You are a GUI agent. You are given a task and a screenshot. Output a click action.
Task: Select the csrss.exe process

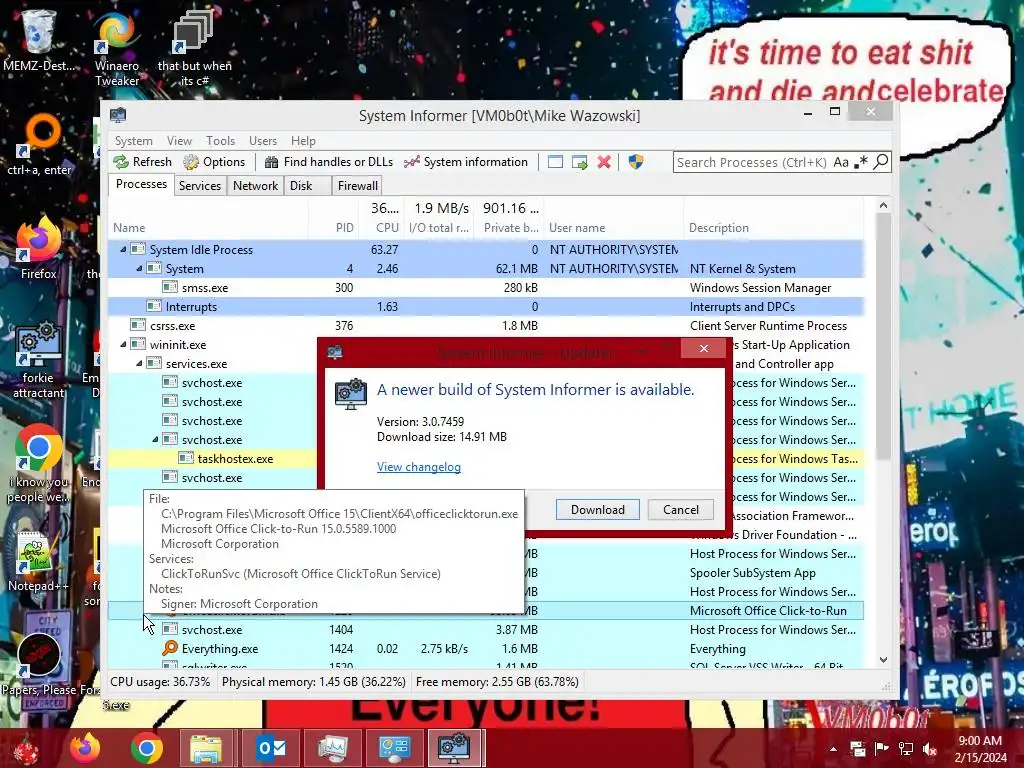pyautogui.click(x=486, y=325)
